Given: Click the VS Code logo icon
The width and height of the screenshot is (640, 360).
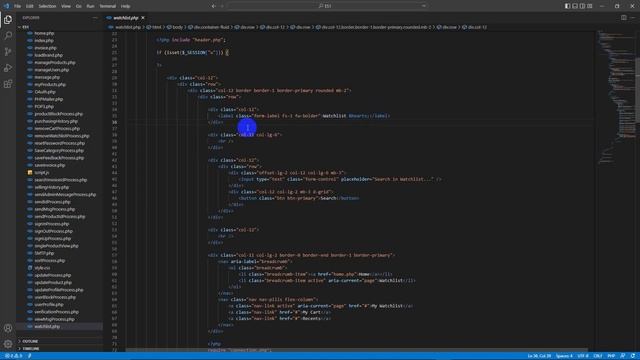Looking at the screenshot, I should (x=6, y=6).
